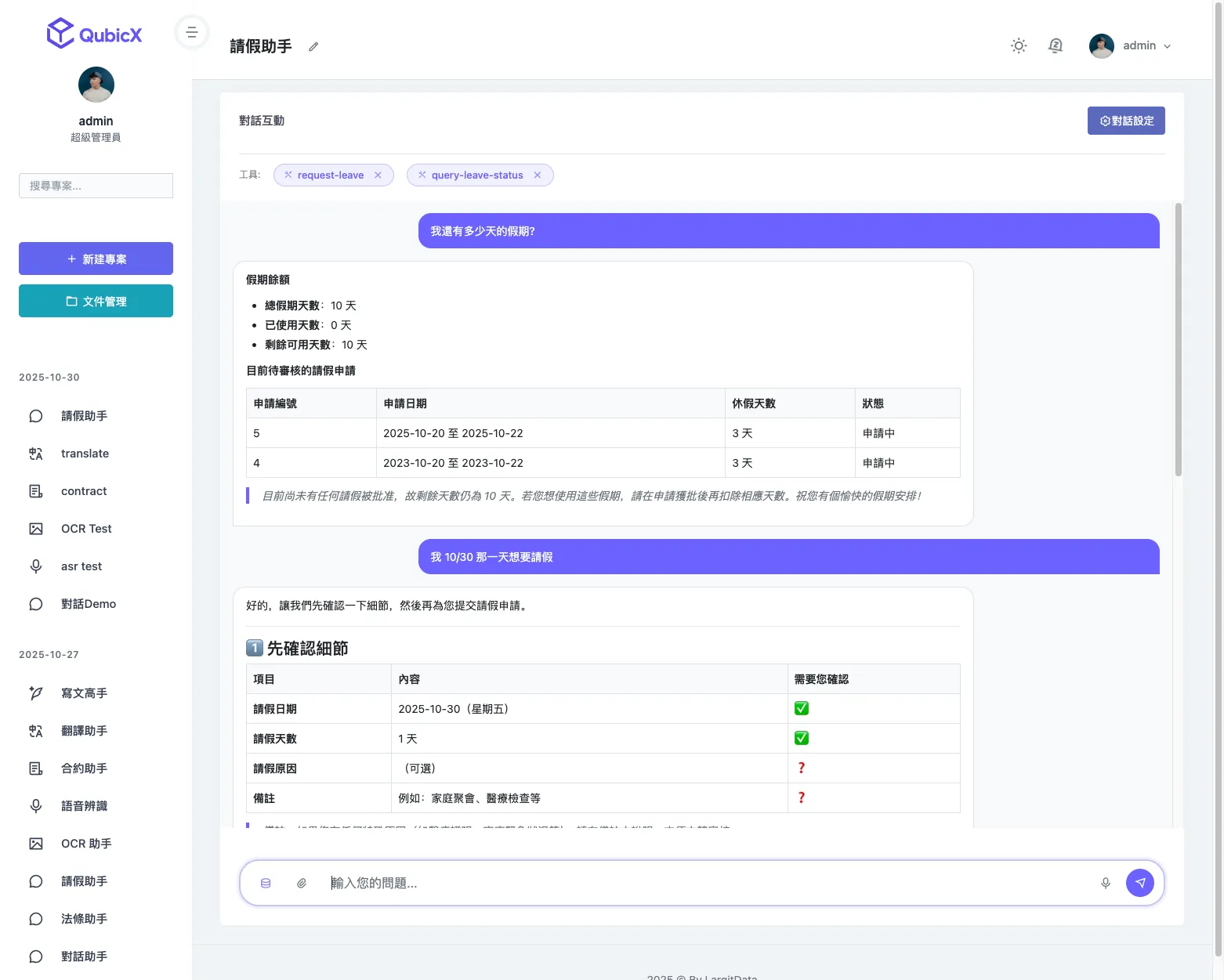Open the contract assistant icon
Image resolution: width=1224 pixels, height=980 pixels.
click(x=36, y=490)
